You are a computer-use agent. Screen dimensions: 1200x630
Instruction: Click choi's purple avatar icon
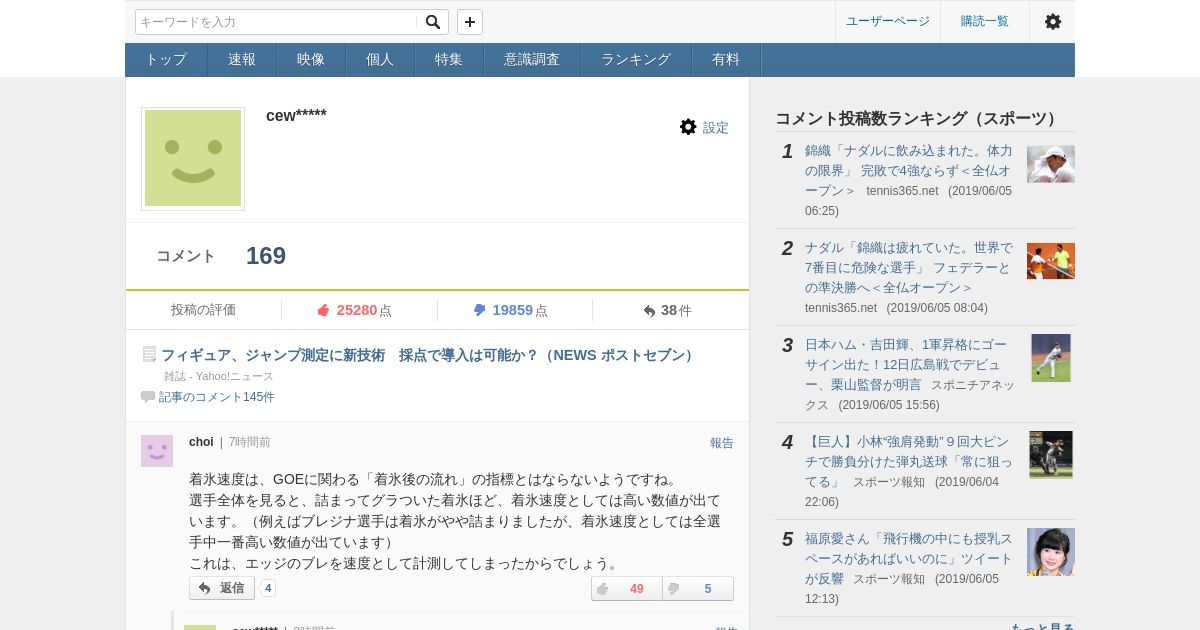[157, 451]
